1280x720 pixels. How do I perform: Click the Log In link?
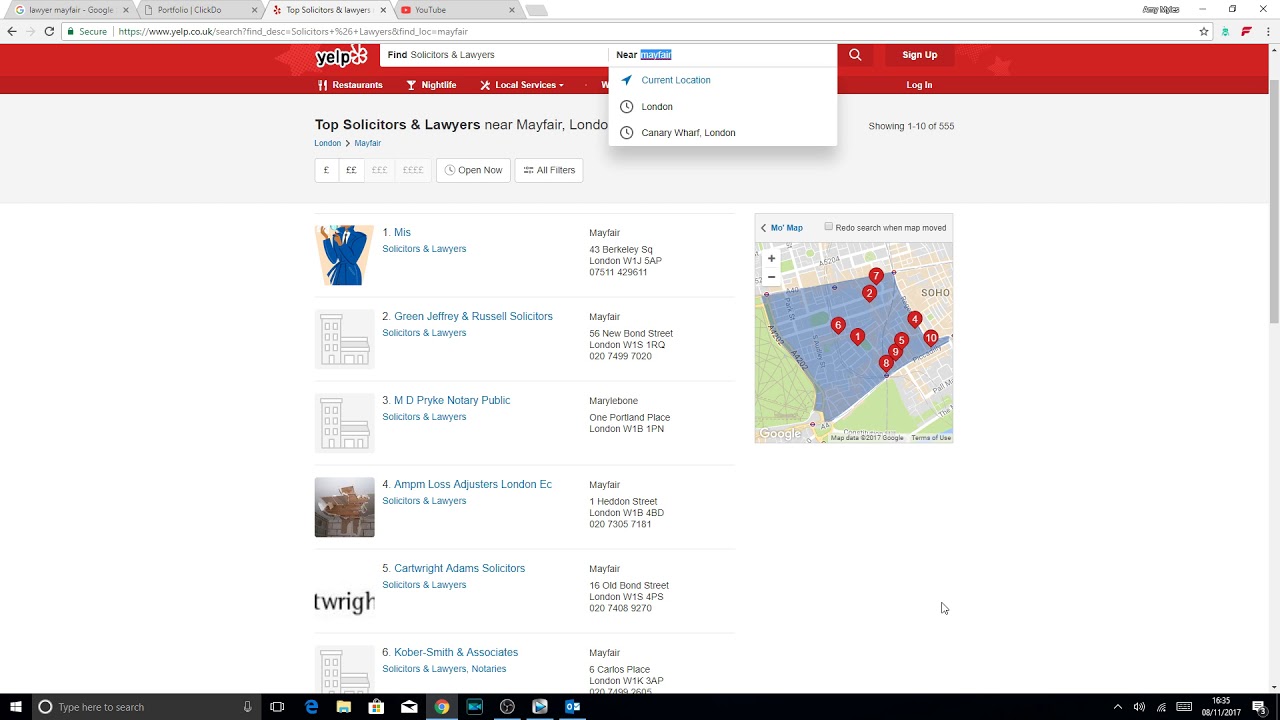pyautogui.click(x=919, y=85)
